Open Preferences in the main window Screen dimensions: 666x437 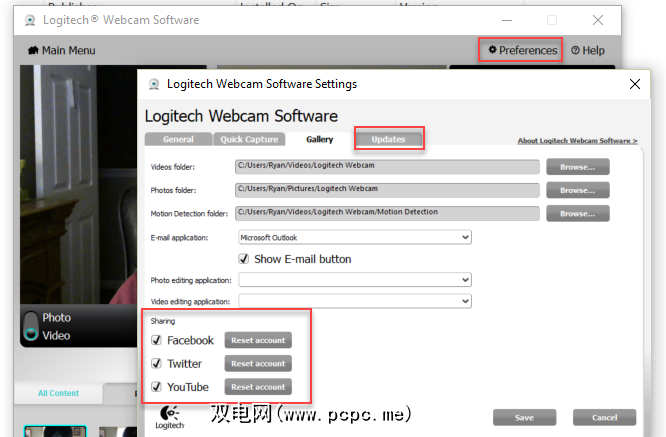coord(522,50)
